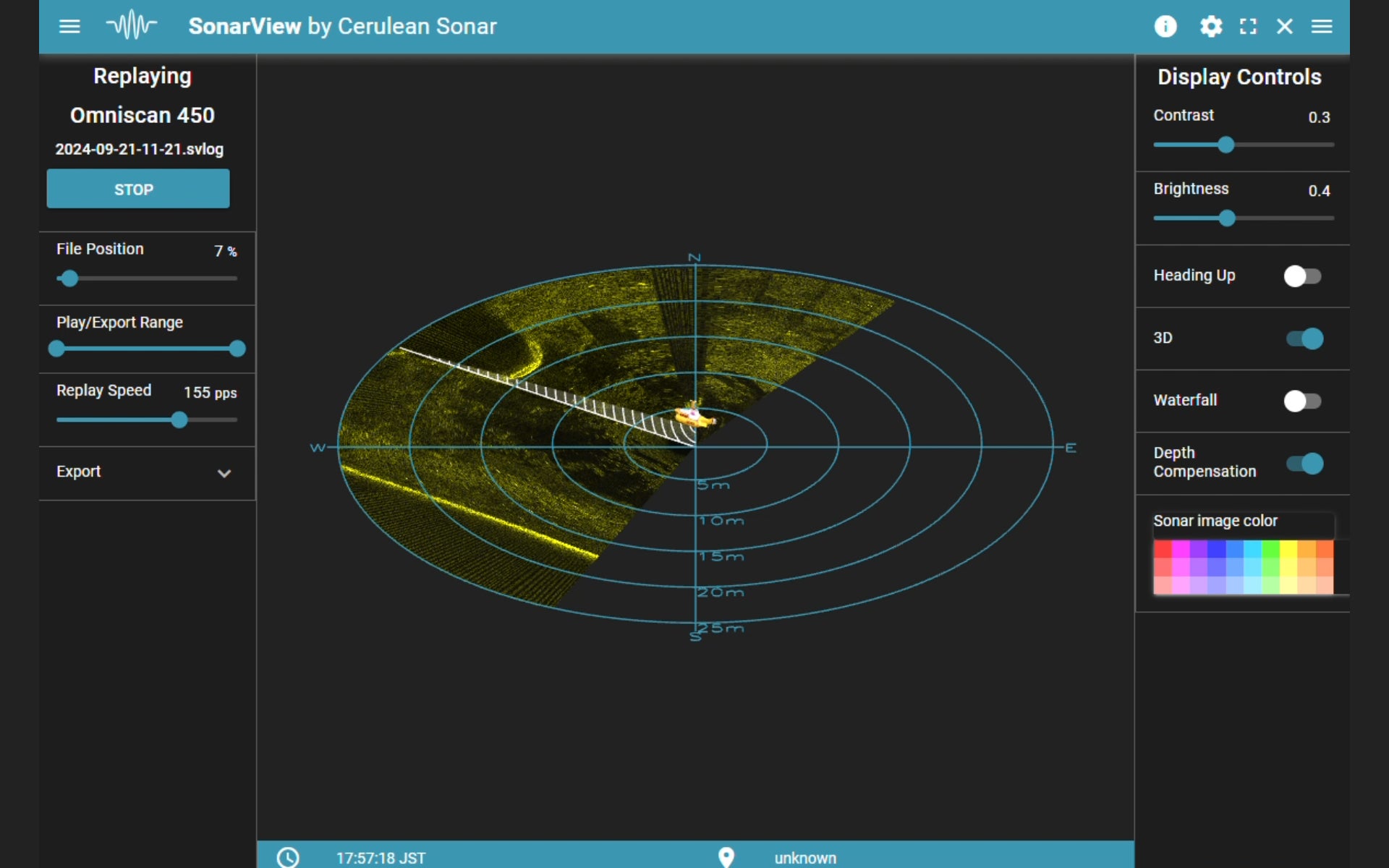
Task: Open the info icon in header
Action: pos(1165,27)
